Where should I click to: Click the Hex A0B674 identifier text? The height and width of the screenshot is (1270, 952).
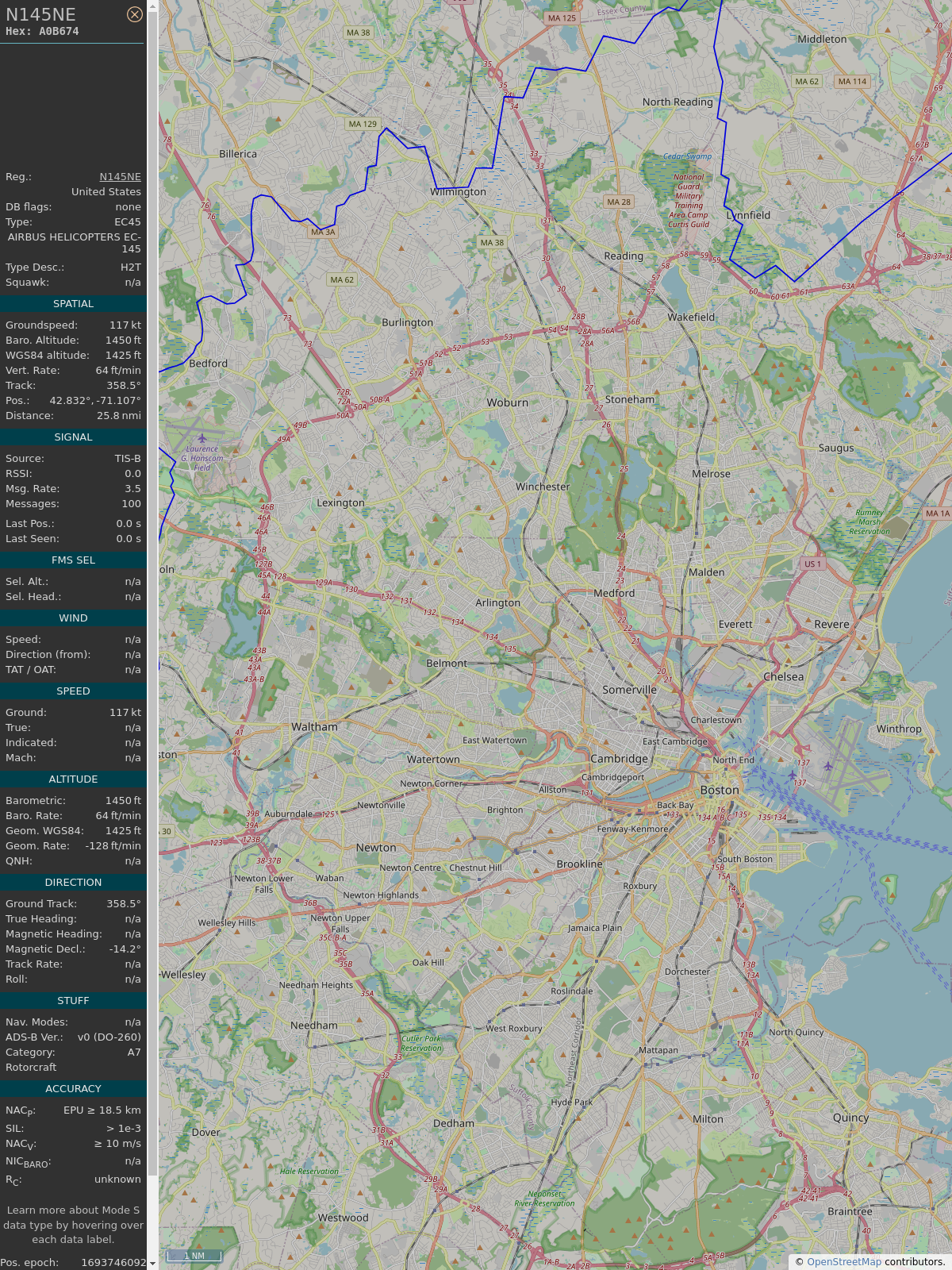click(x=42, y=32)
